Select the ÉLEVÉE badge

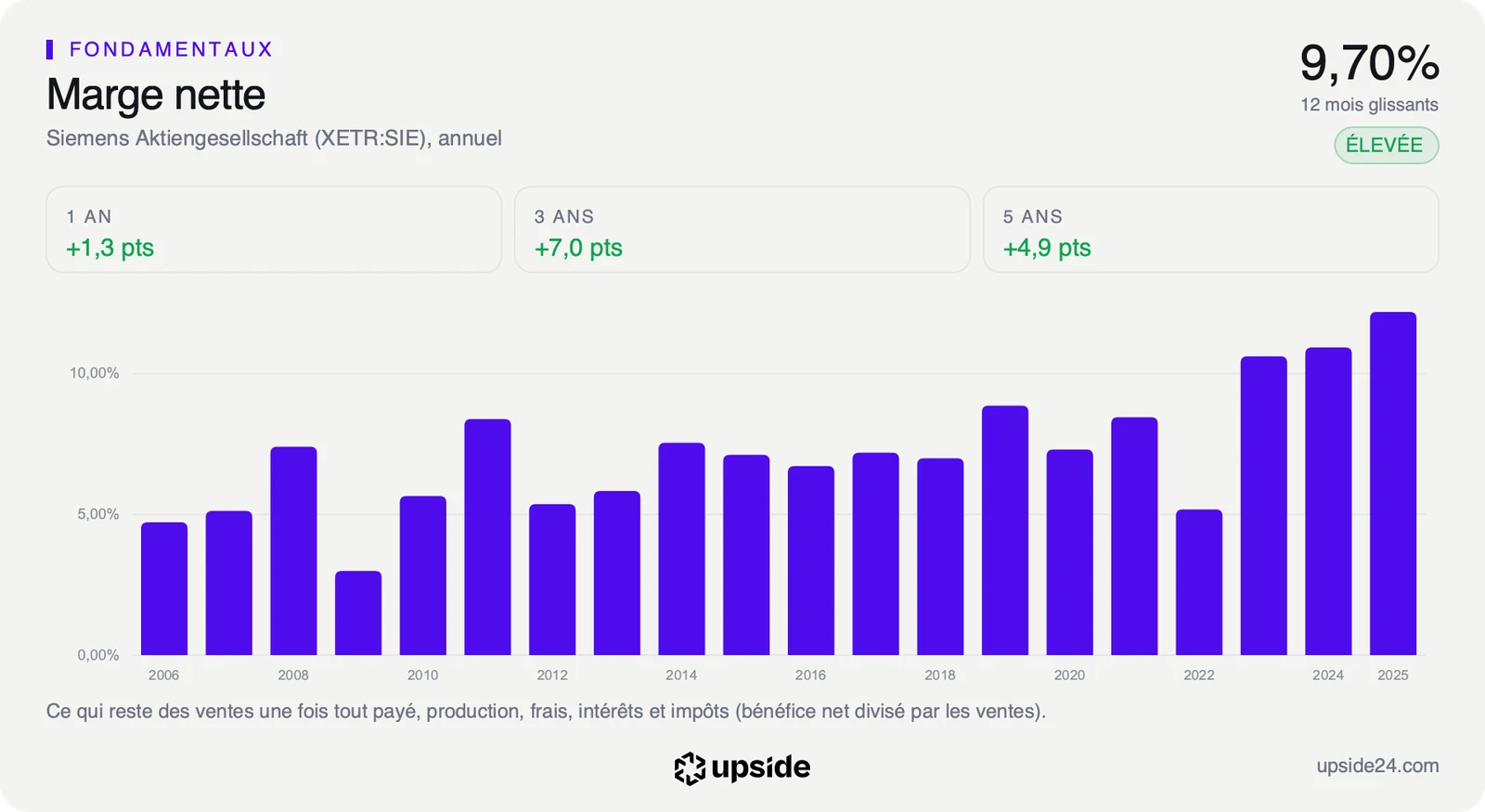pyautogui.click(x=1386, y=145)
